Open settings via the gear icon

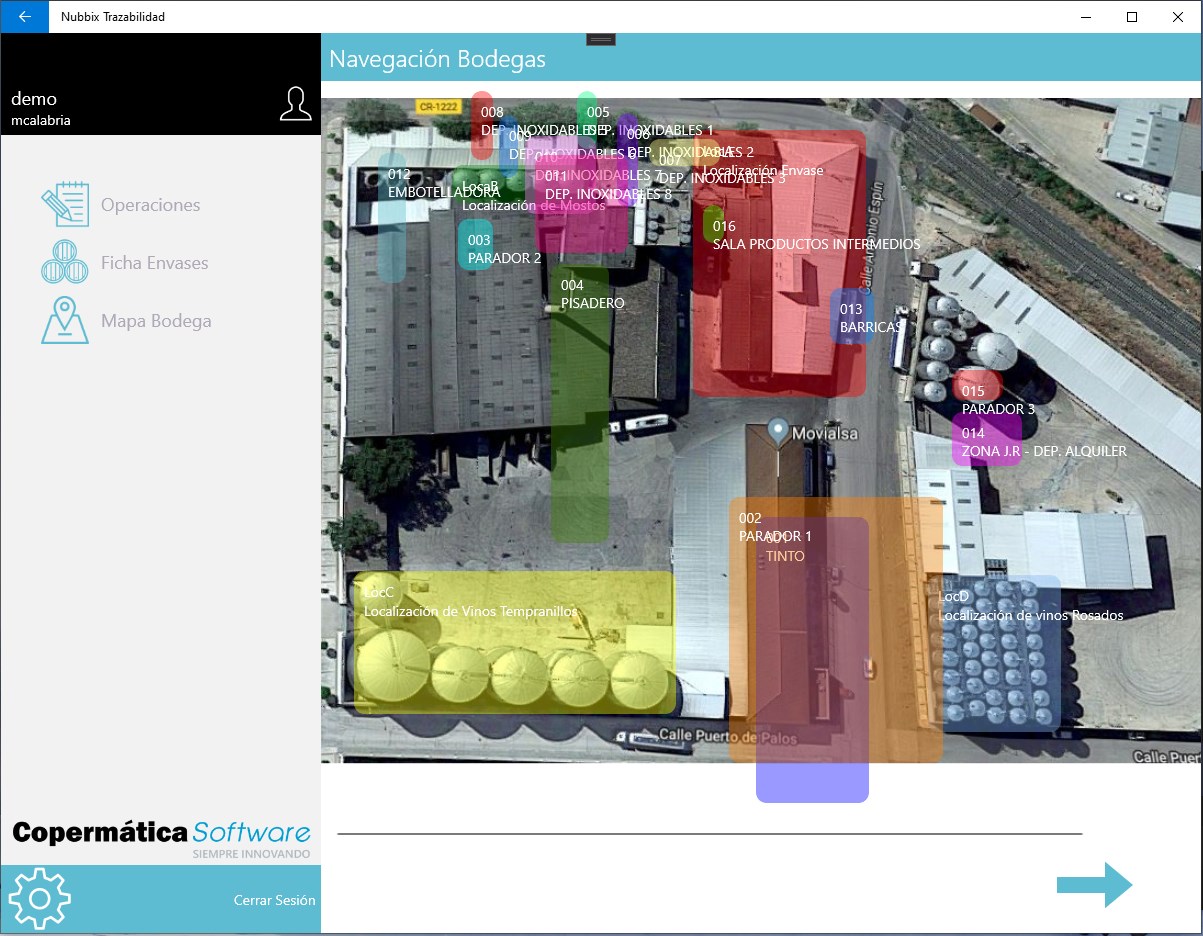click(x=40, y=898)
